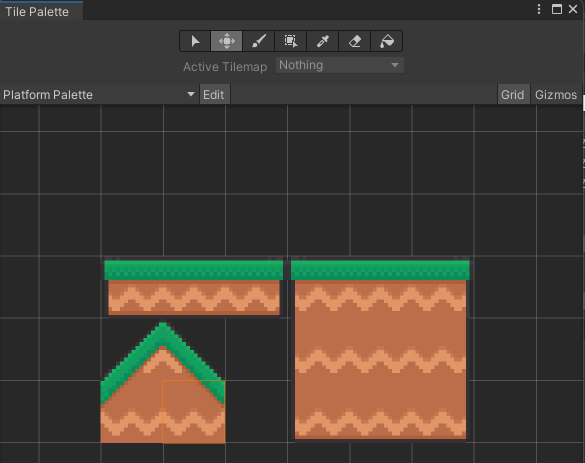Screen dimensions: 585x463
Task: Toggle palette Edit mode
Action: 214,95
